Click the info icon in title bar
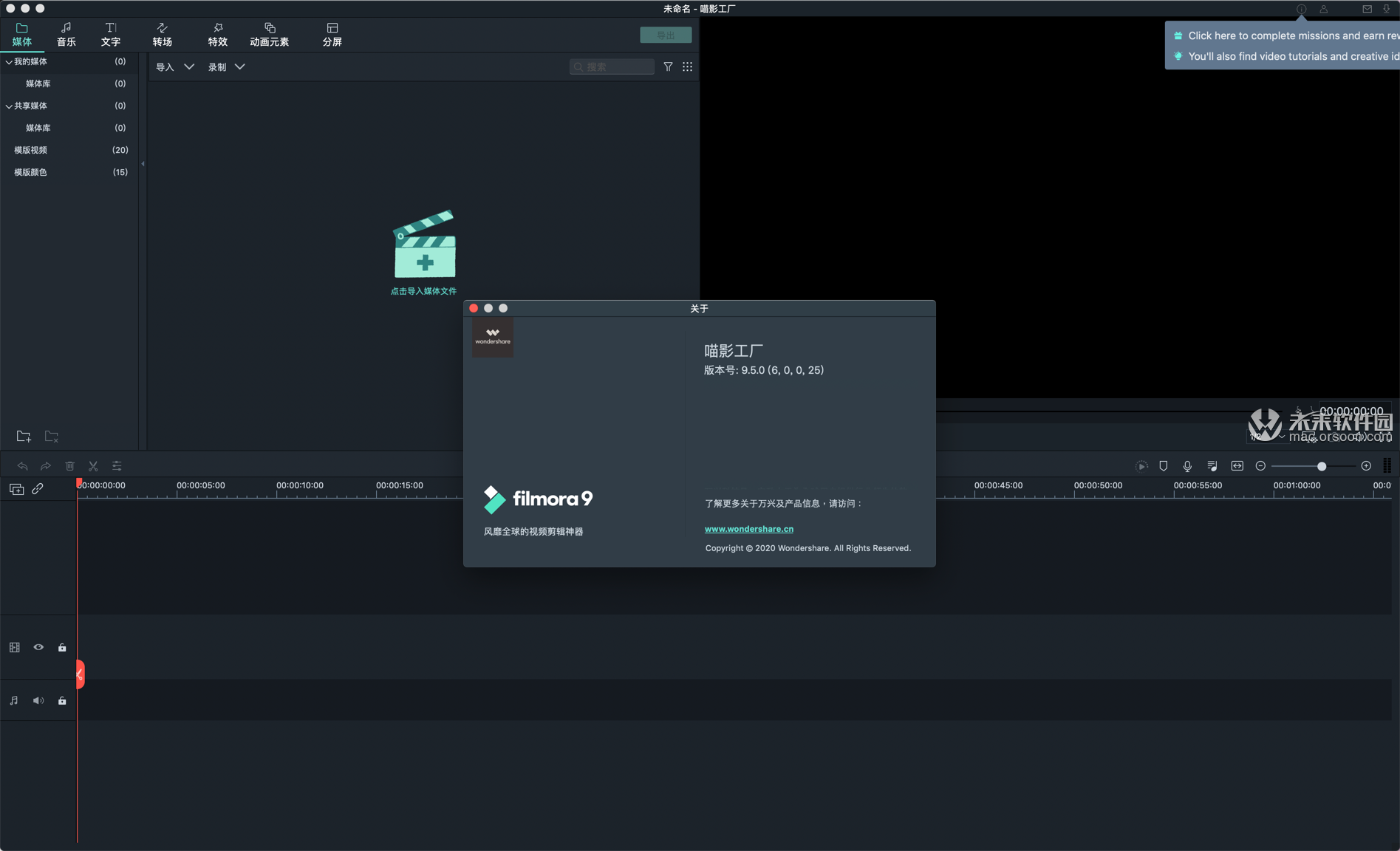Screen dimensions: 1400x851 (x=1301, y=9)
